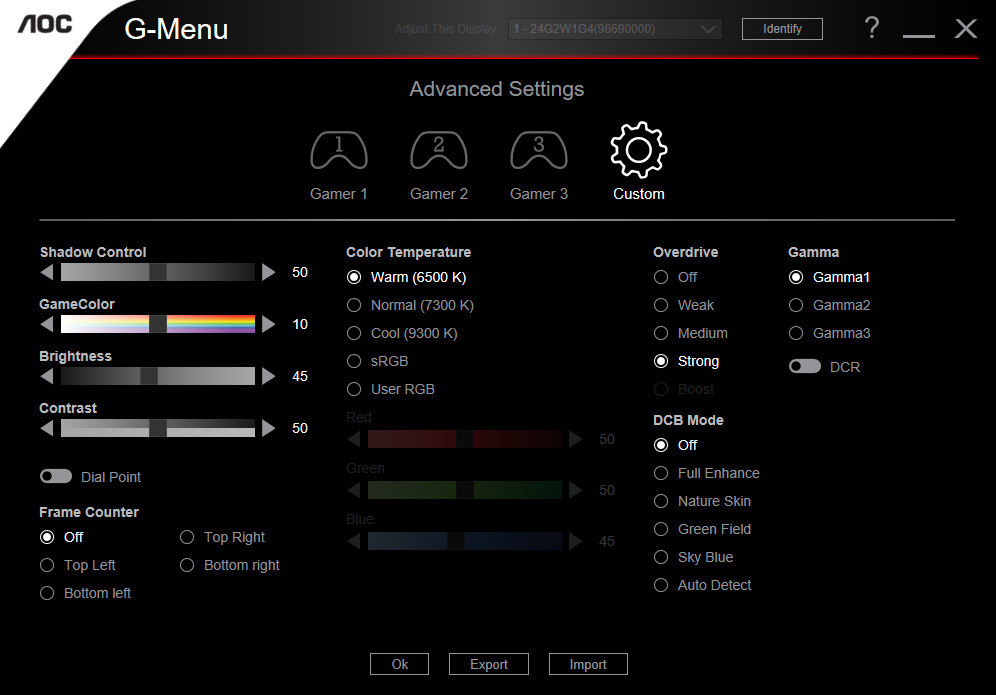Open help with the question mark icon
This screenshot has width=996, height=695.
872,27
